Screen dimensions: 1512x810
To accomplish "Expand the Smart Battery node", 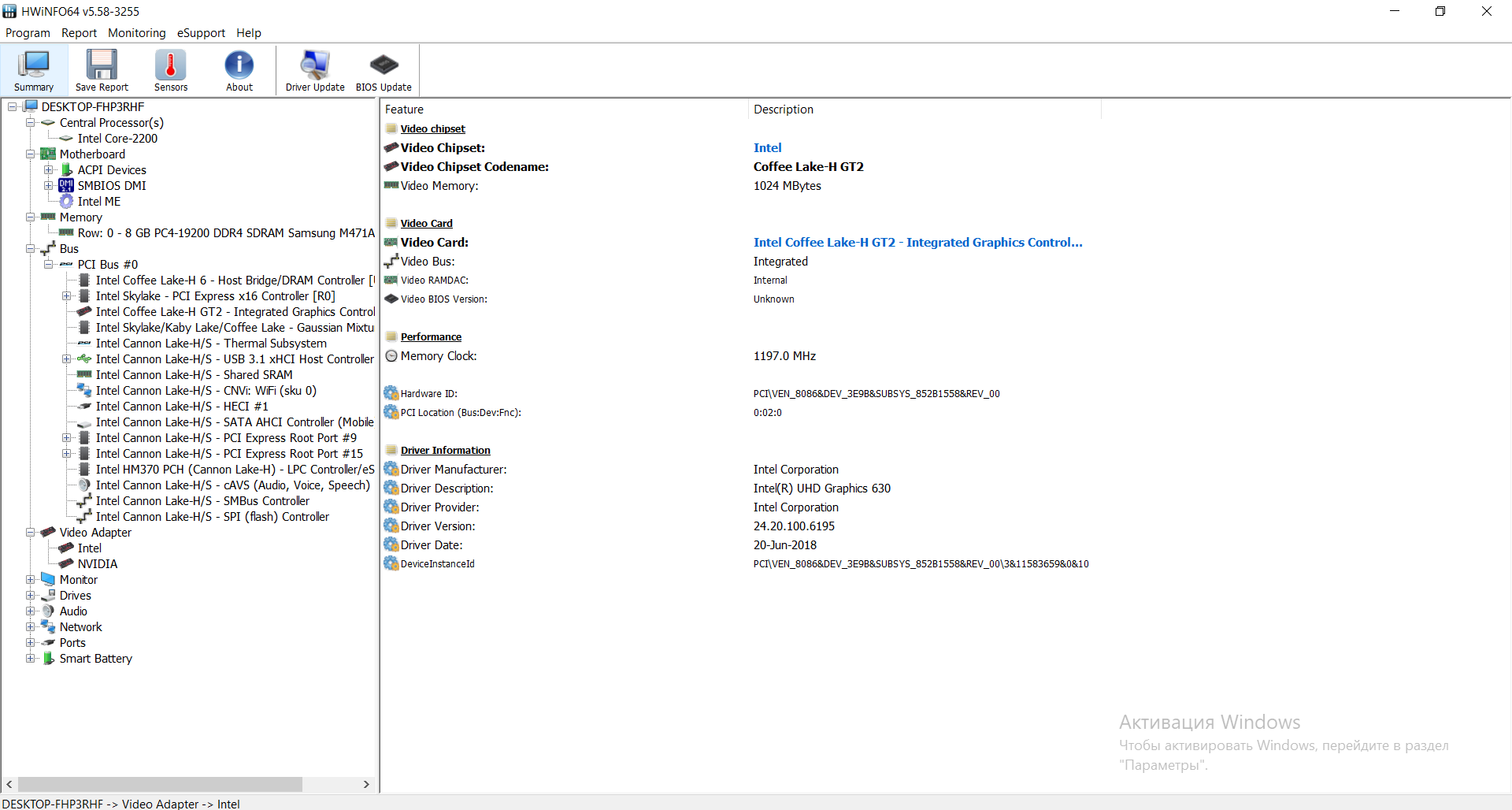I will pyautogui.click(x=30, y=658).
